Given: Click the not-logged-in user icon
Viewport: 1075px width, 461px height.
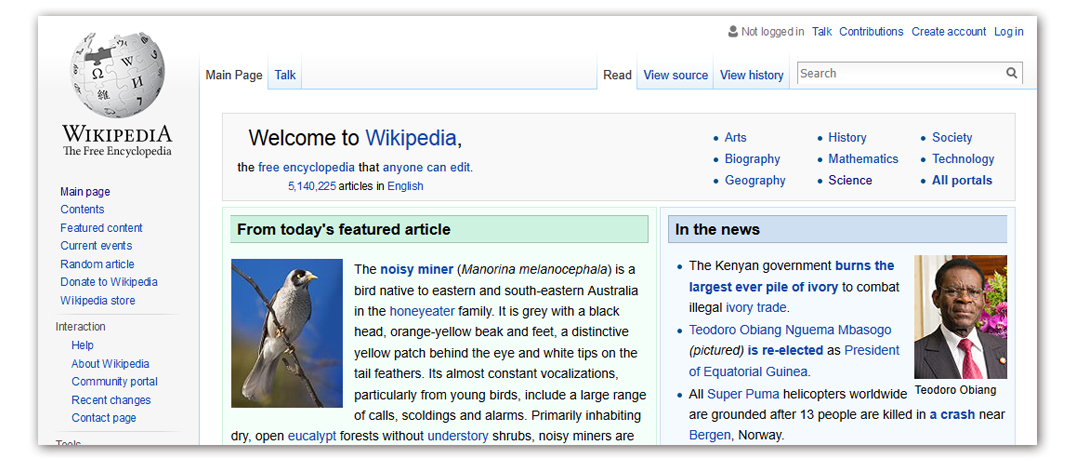Looking at the screenshot, I should (733, 32).
